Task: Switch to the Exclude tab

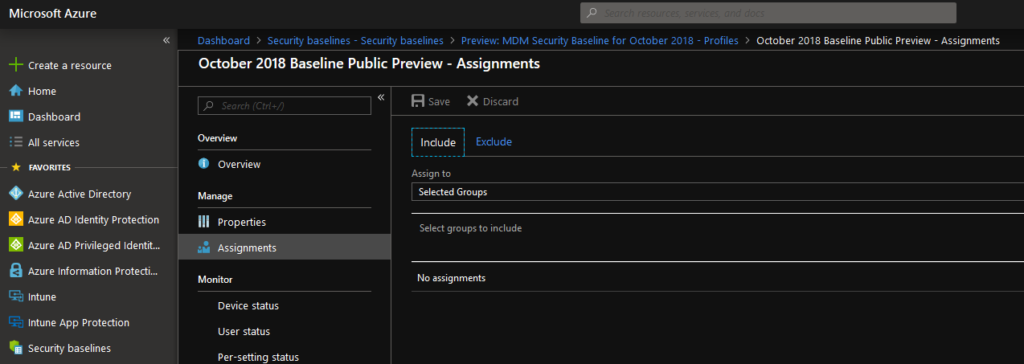Action: tap(494, 142)
